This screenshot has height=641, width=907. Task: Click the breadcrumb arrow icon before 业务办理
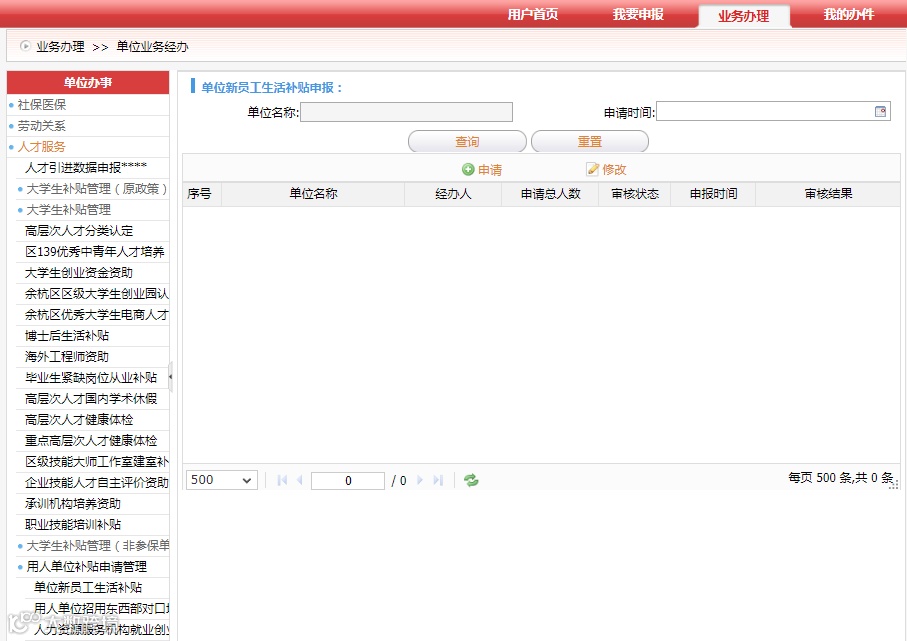point(25,46)
